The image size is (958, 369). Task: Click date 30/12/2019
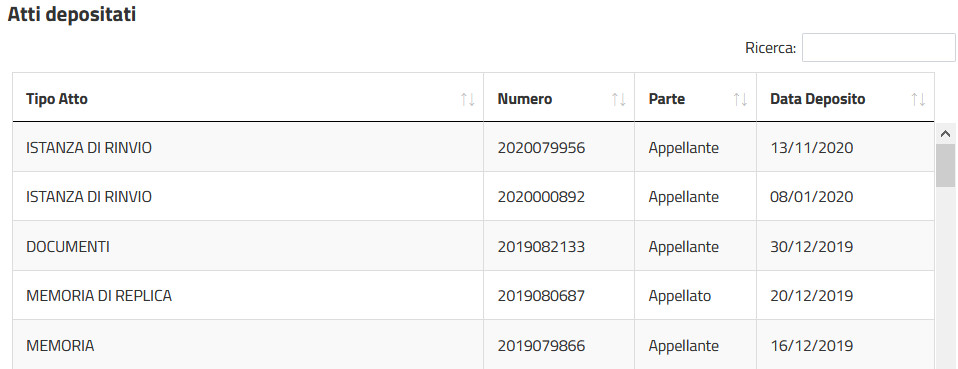point(811,247)
